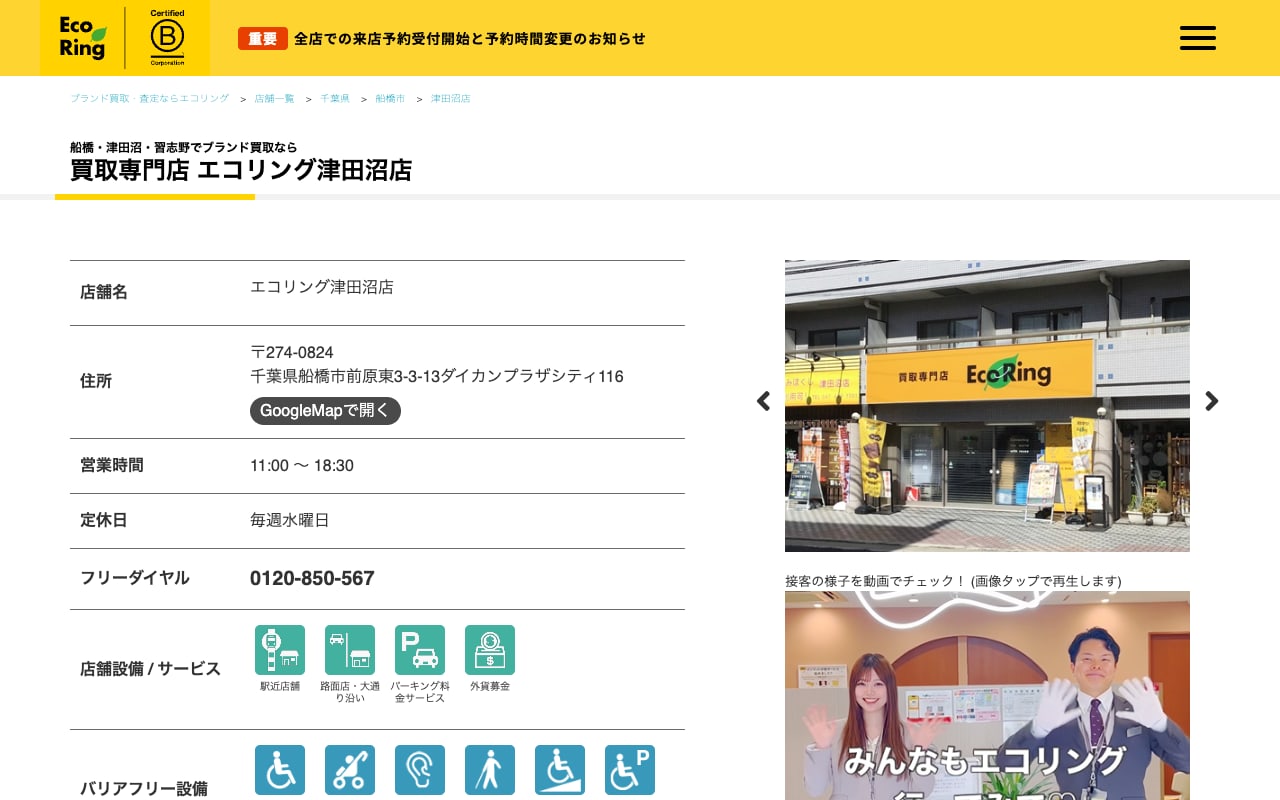Click the パーキング料金サービス parking icon
The width and height of the screenshot is (1280, 800).
click(x=420, y=650)
